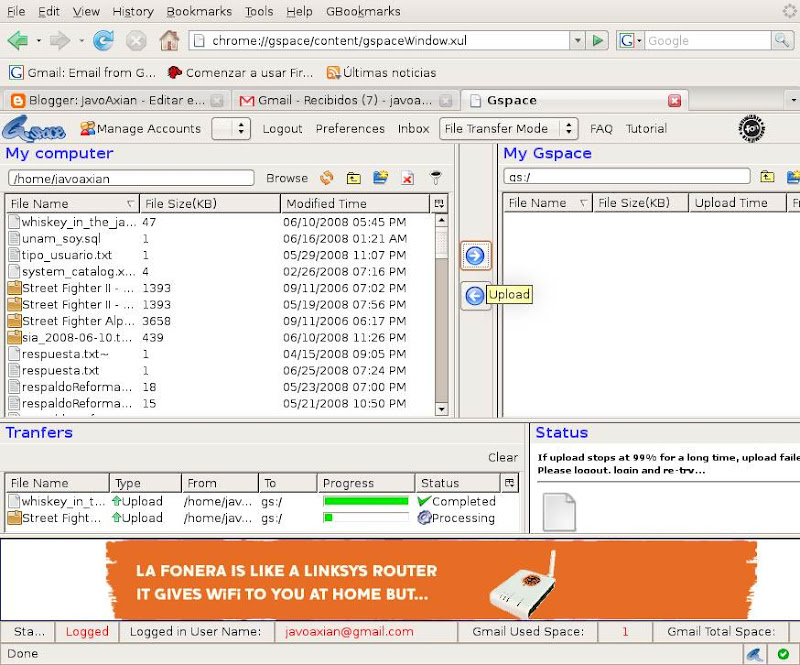The height and width of the screenshot is (665, 800).
Task: Reload the page with the refresh icon
Action: tap(104, 40)
